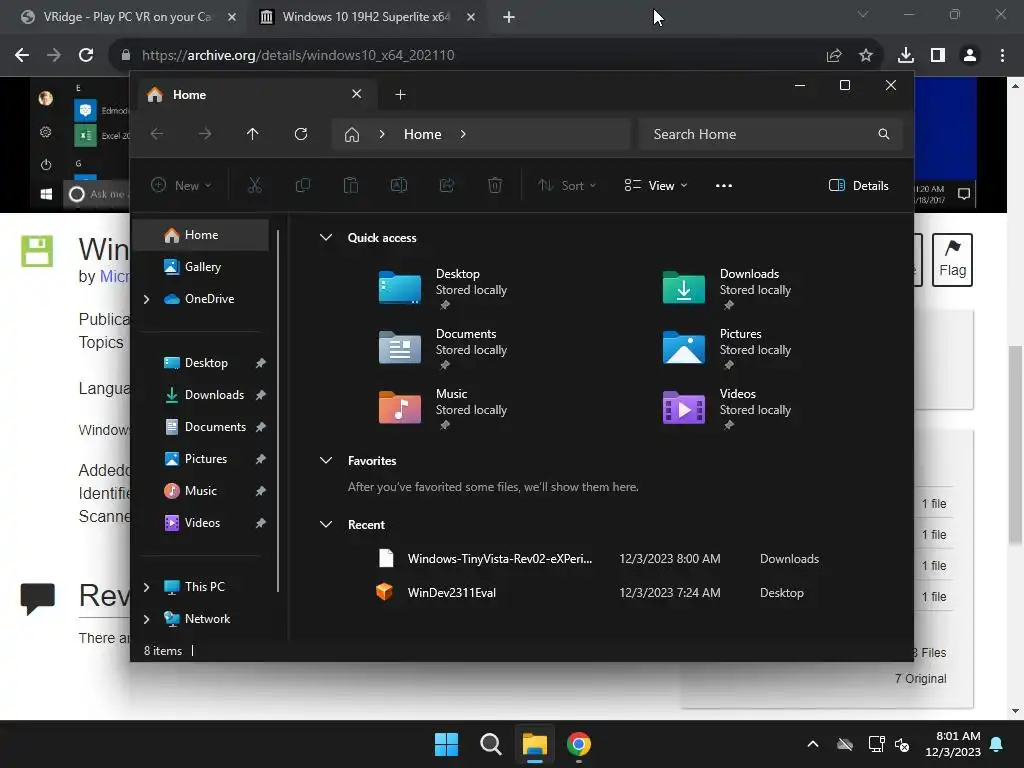Screen dimensions: 1024x768
Task: Show hidden tray icons chevron
Action: [813, 744]
